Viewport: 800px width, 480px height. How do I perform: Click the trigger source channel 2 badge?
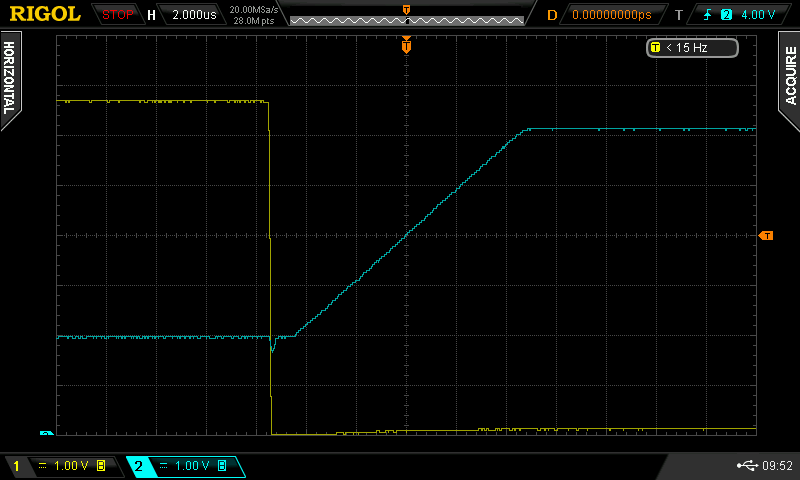[727, 15]
